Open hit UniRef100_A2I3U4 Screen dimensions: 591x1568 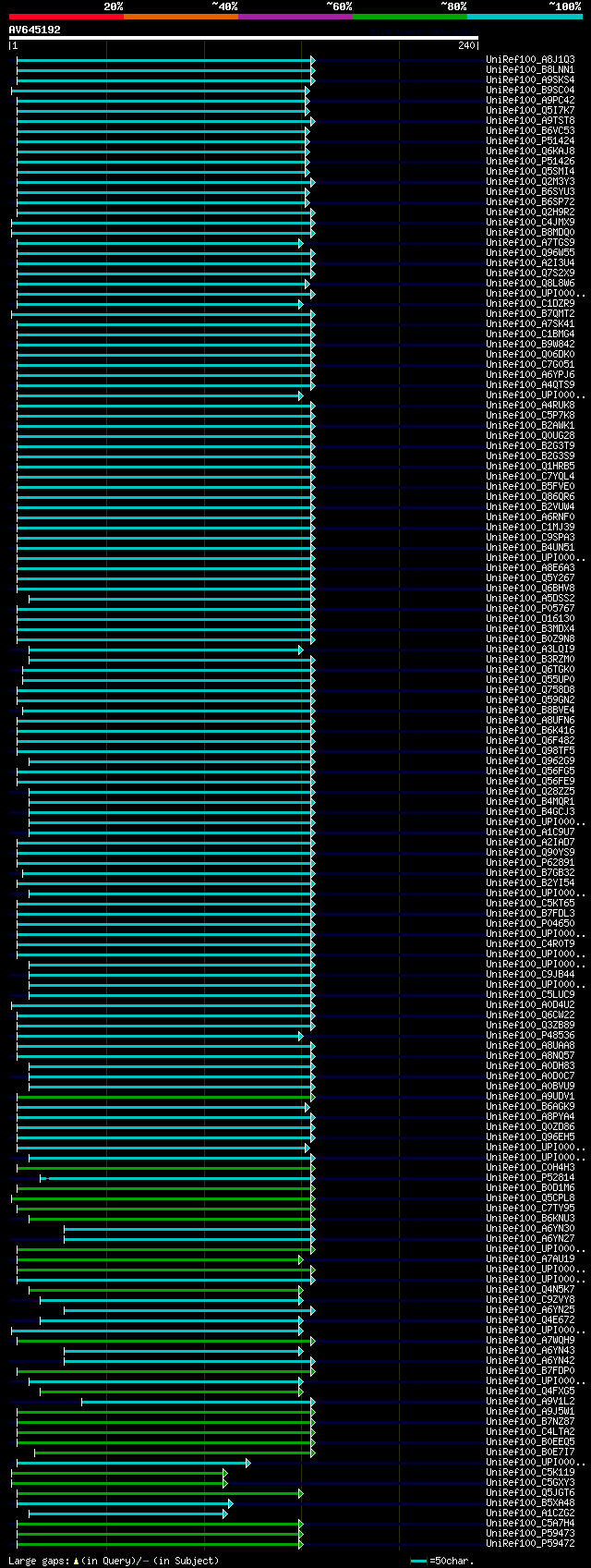(530, 263)
